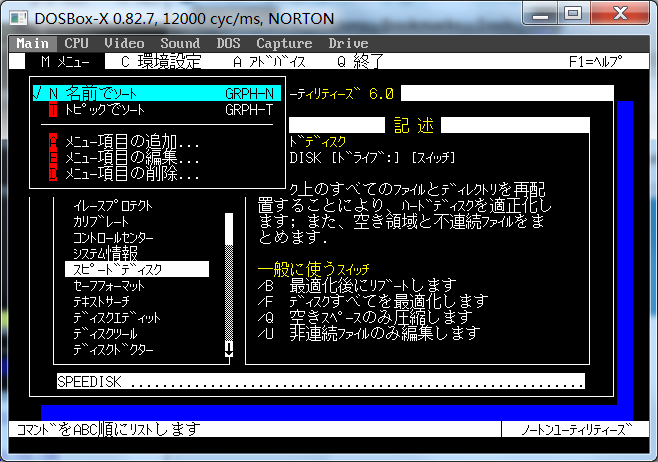Select コントロールセンター in the list
This screenshot has height=462, width=658.
click(x=113, y=238)
